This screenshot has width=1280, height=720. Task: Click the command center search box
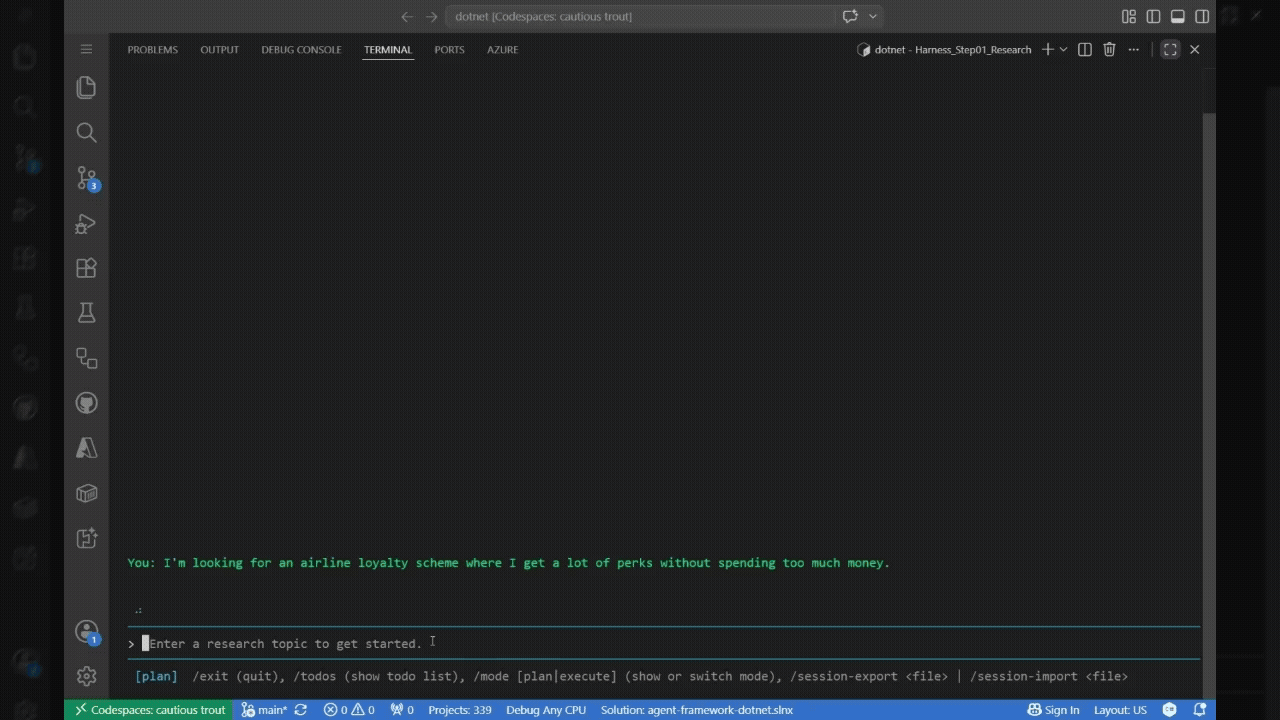(640, 16)
